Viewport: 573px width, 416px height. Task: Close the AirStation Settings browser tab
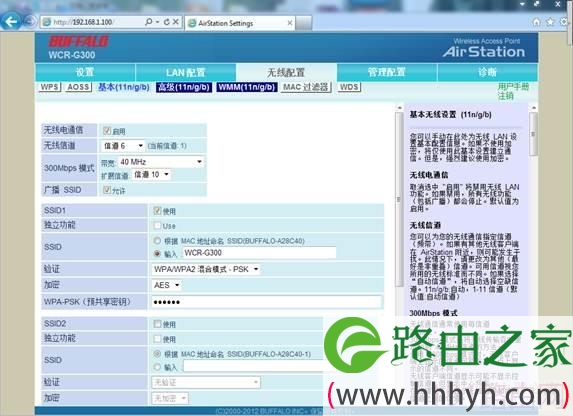[289, 23]
